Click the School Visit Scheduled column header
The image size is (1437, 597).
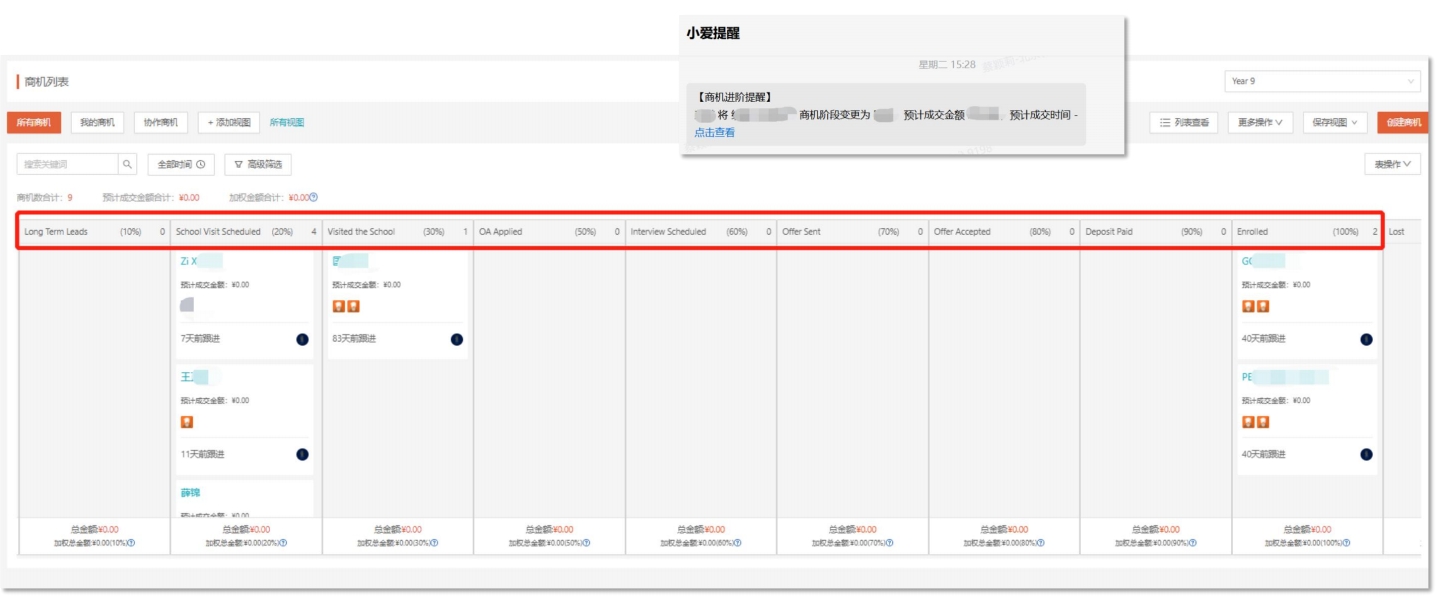click(x=247, y=232)
